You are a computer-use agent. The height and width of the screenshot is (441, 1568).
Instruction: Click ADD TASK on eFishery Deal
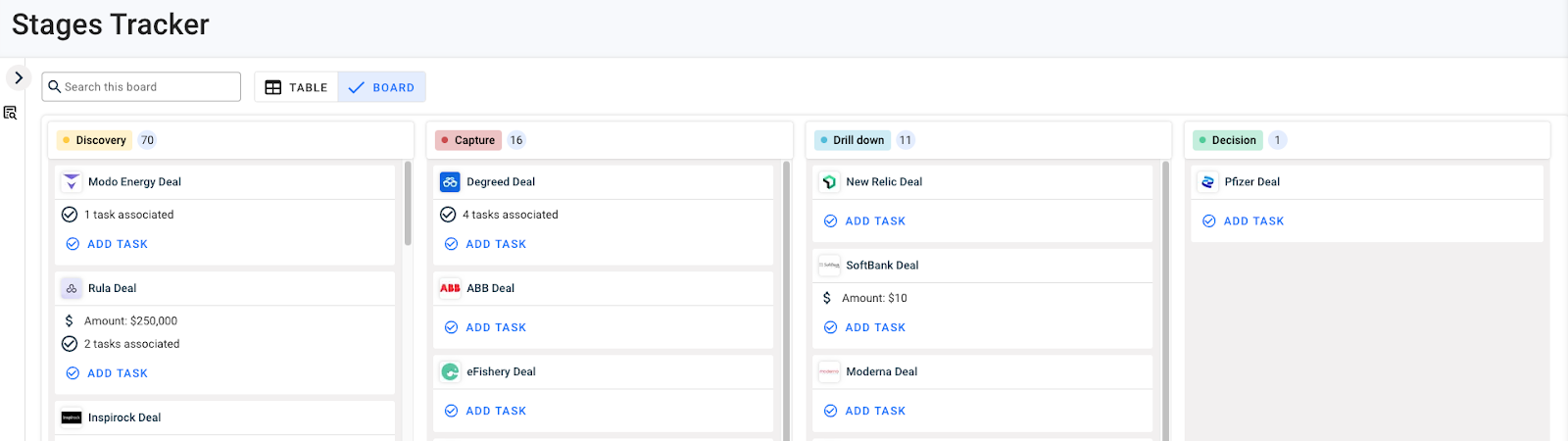tap(485, 411)
